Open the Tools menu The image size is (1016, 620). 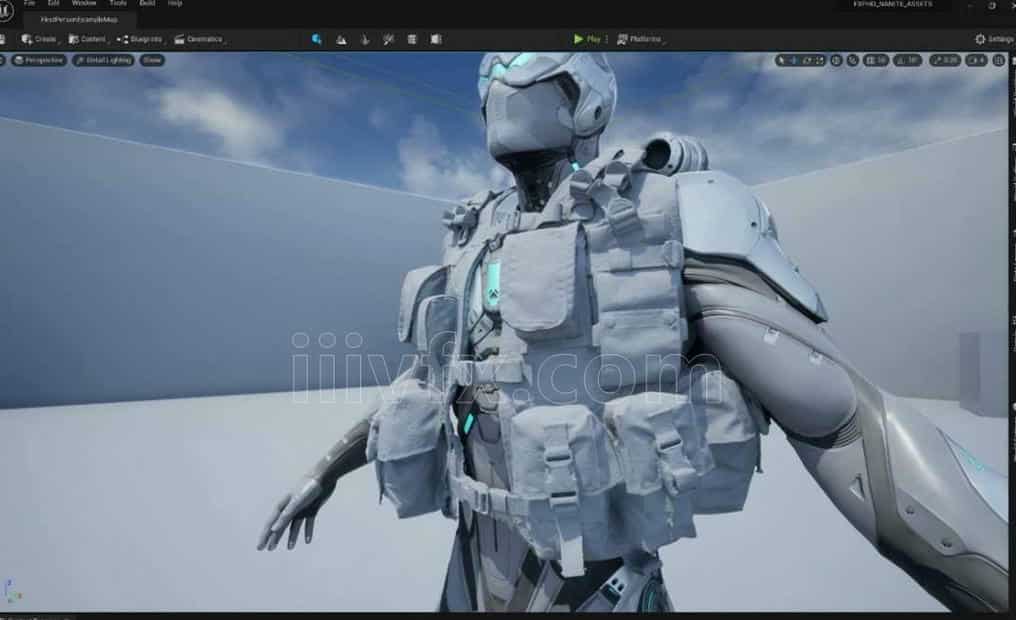[x=118, y=4]
